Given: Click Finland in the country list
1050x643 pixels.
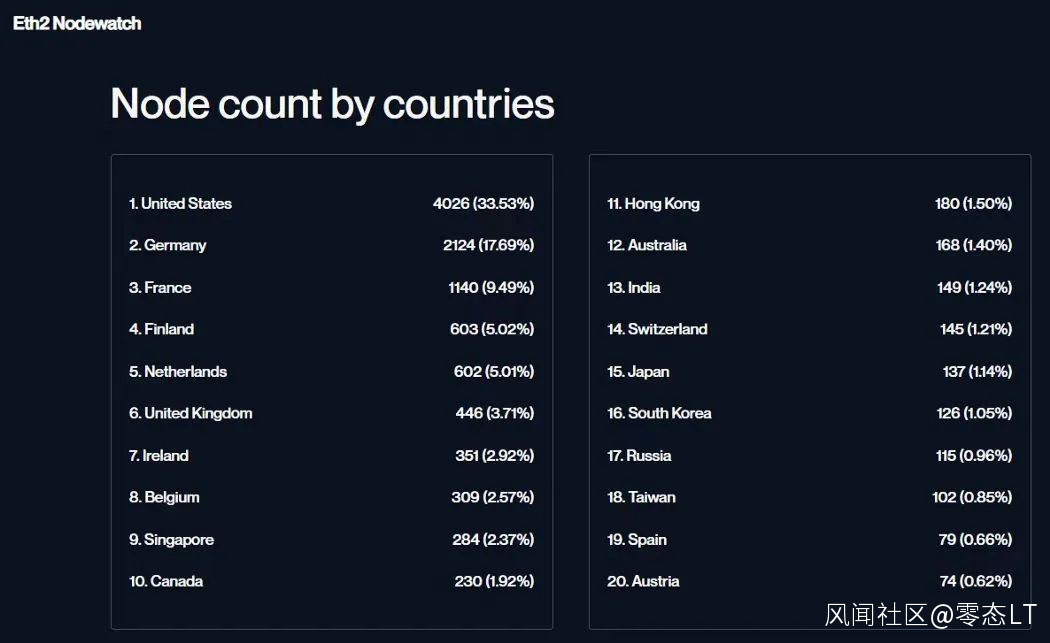Looking at the screenshot, I should [x=169, y=329].
